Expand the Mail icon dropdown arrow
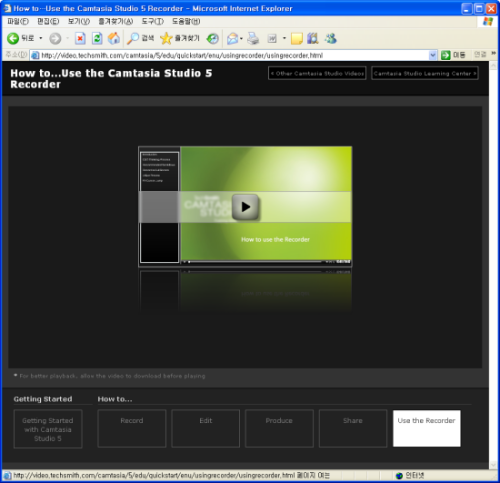 point(241,38)
